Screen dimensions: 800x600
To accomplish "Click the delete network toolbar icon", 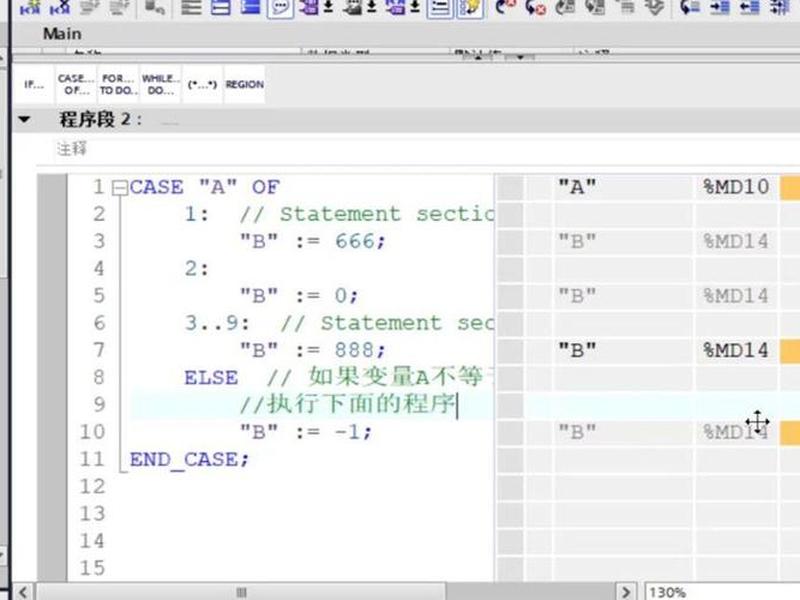I will 60,8.
